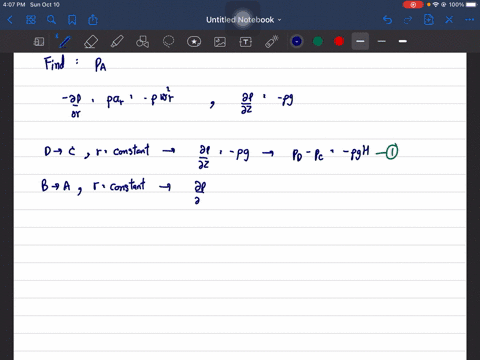Select the thin stroke thickness

382,41
